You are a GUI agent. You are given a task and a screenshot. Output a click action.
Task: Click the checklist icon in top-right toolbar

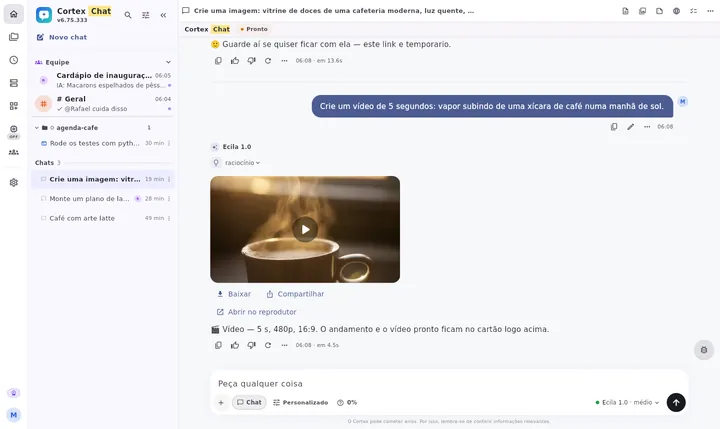click(x=693, y=11)
